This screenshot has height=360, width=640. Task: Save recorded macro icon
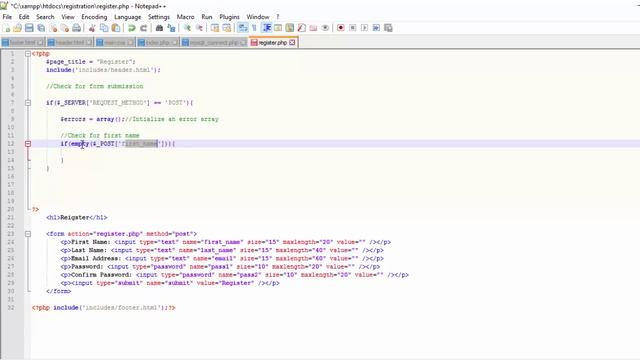tap(388, 28)
